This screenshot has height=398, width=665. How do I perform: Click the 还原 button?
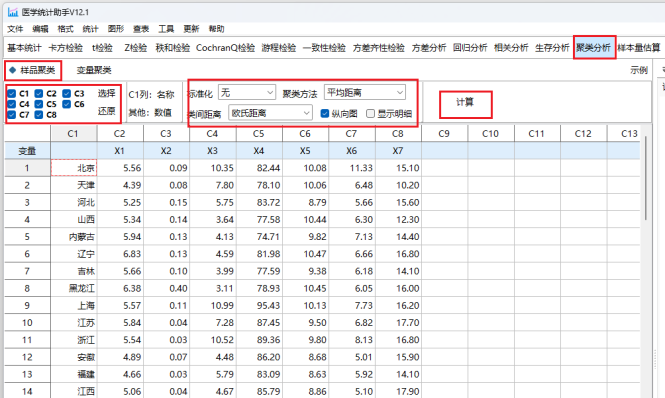[x=106, y=111]
